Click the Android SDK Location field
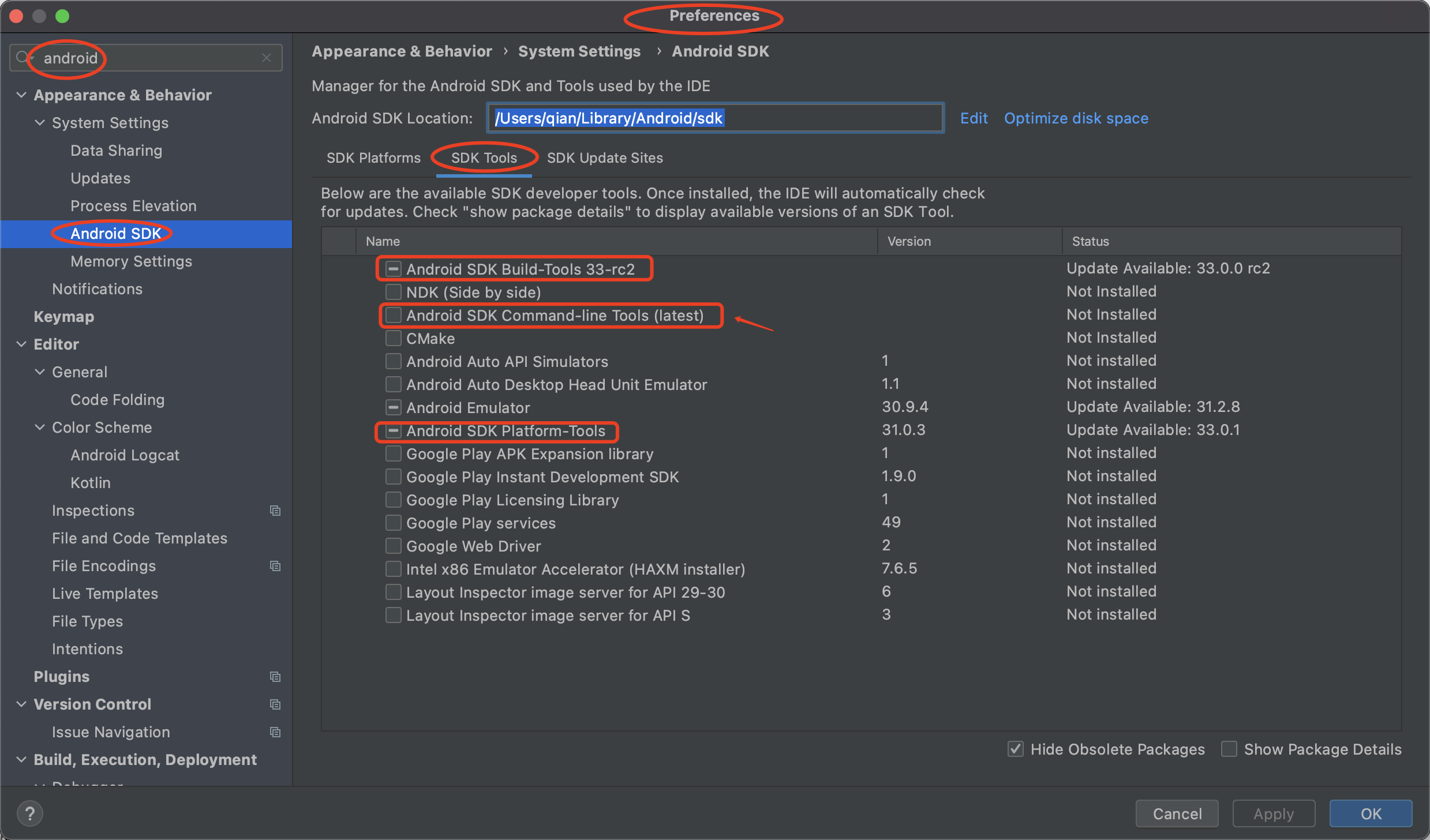The width and height of the screenshot is (1430, 840). 715,118
